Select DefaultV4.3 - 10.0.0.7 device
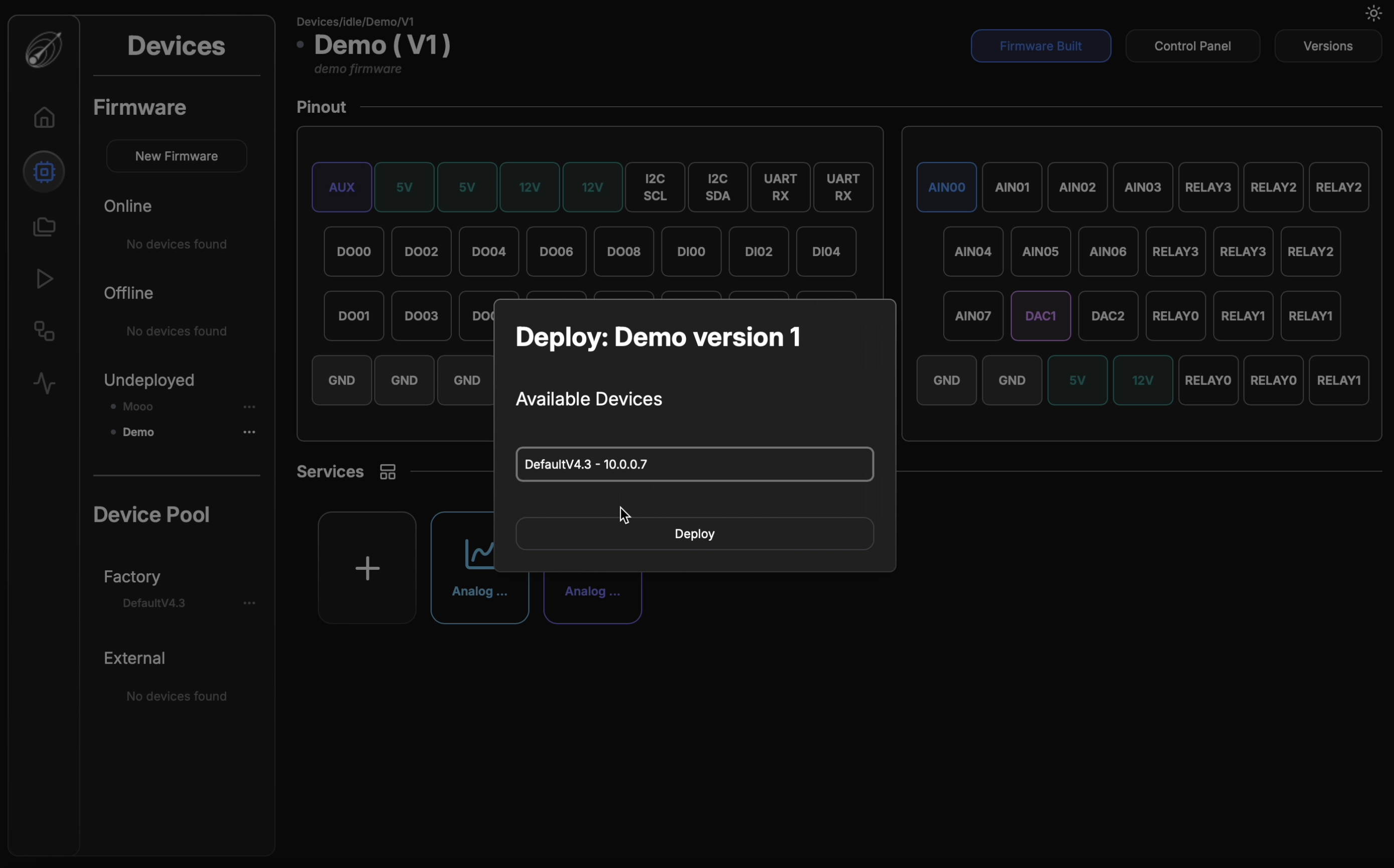The height and width of the screenshot is (868, 1394). [694, 464]
